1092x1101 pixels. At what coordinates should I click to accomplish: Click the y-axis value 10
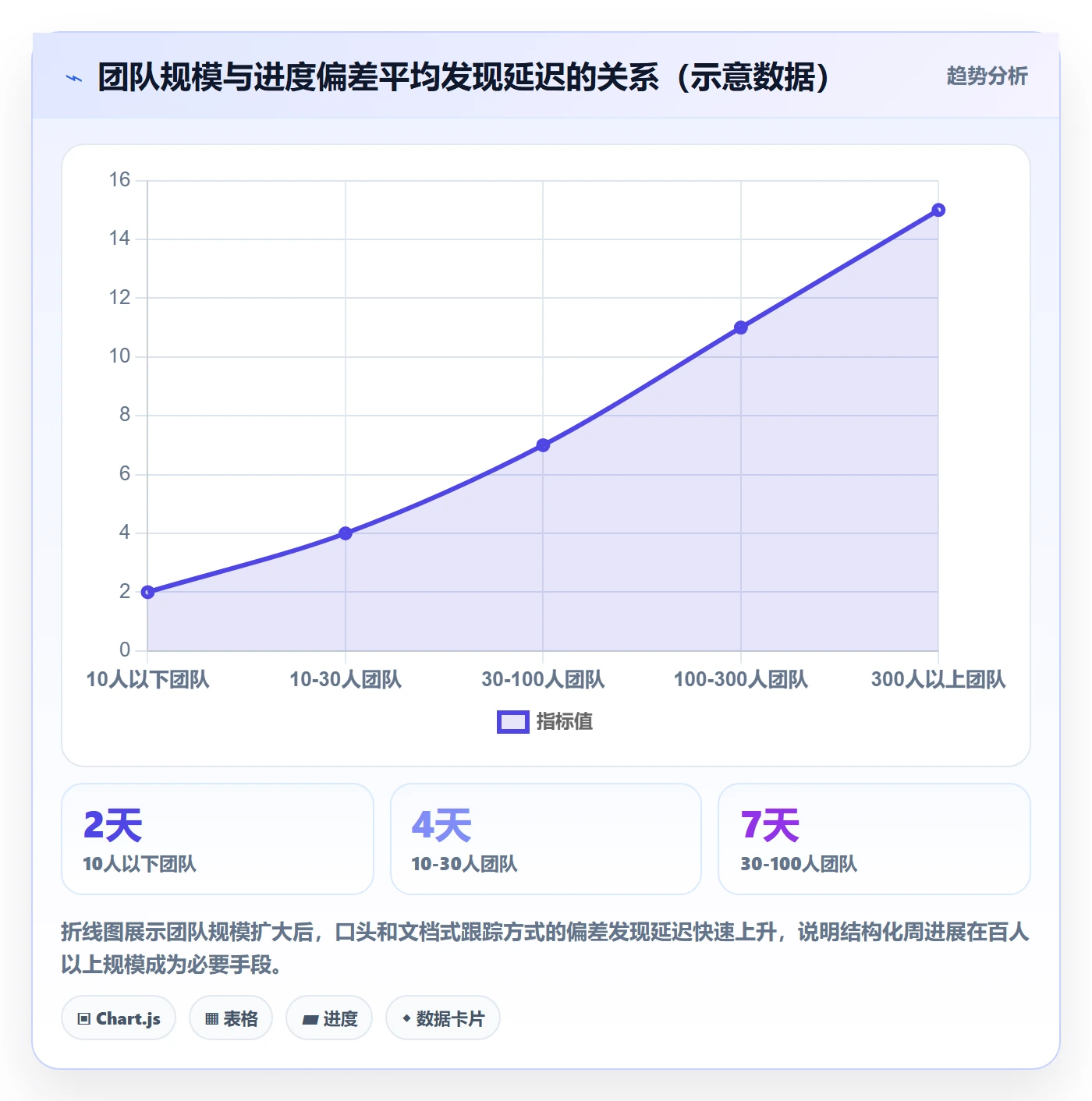click(x=119, y=356)
